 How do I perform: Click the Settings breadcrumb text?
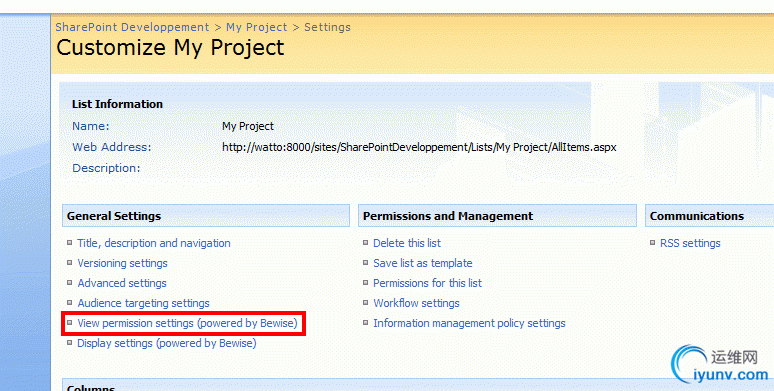point(327,27)
